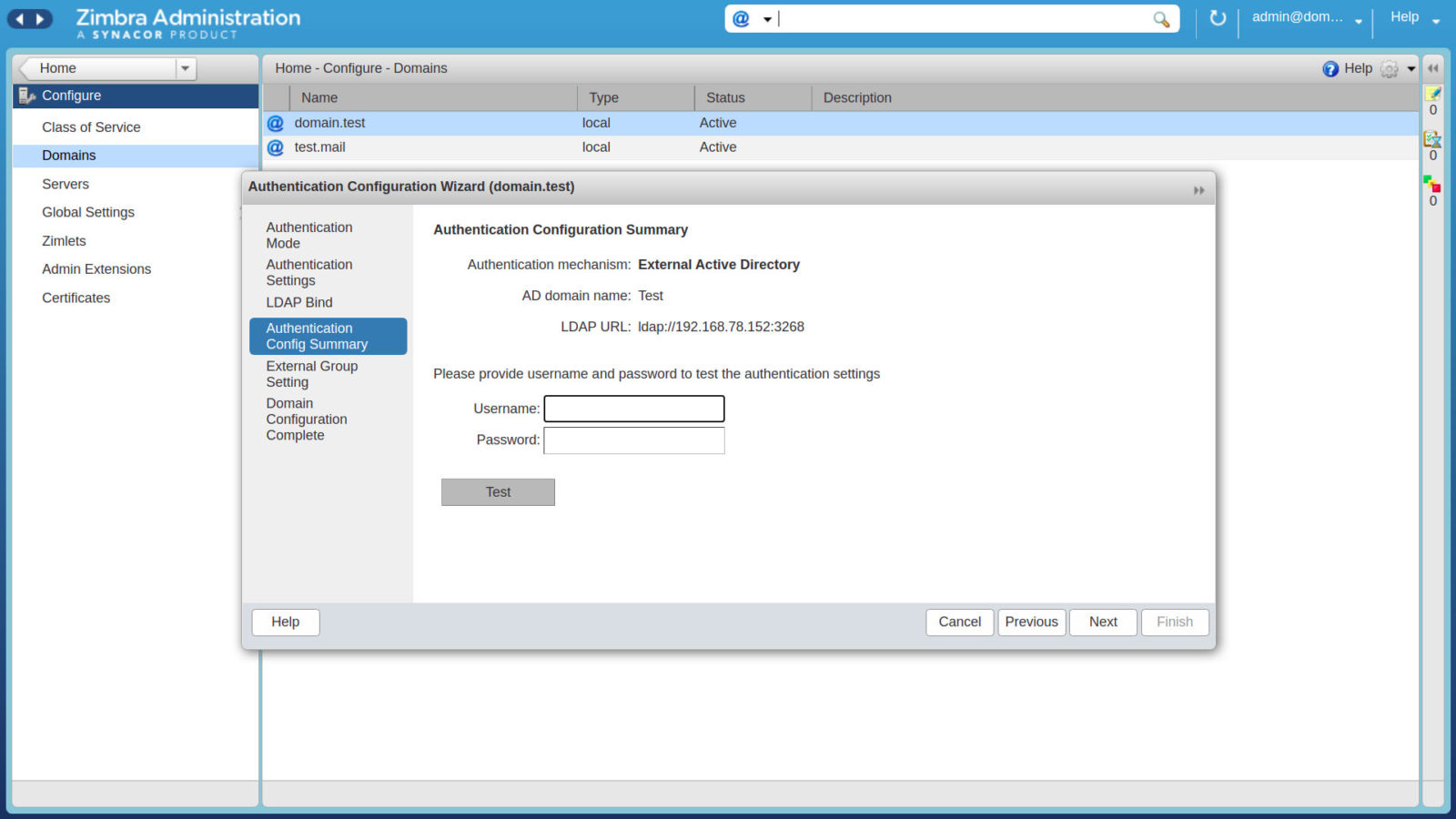Click the @ icon beside domain.test
Screen dimensions: 1456x819
click(x=276, y=123)
